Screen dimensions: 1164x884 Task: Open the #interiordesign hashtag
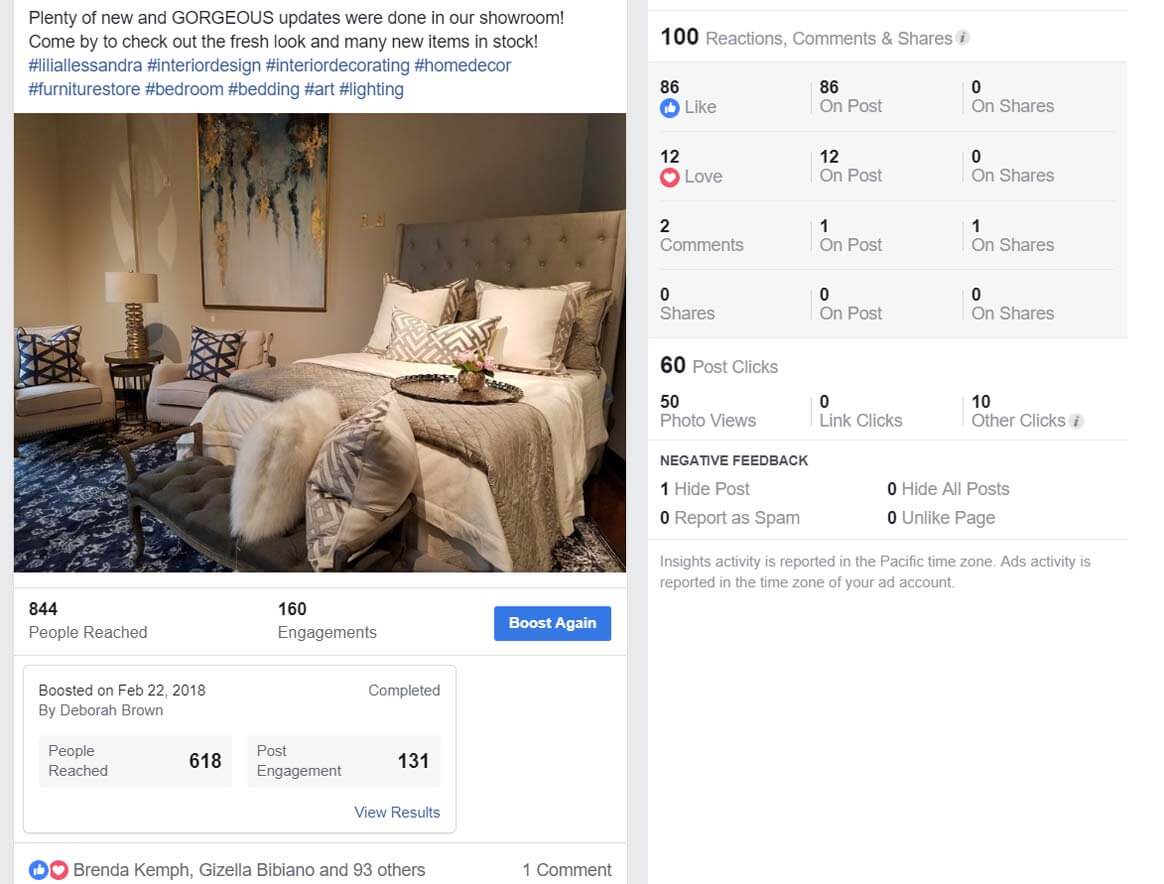click(x=204, y=65)
